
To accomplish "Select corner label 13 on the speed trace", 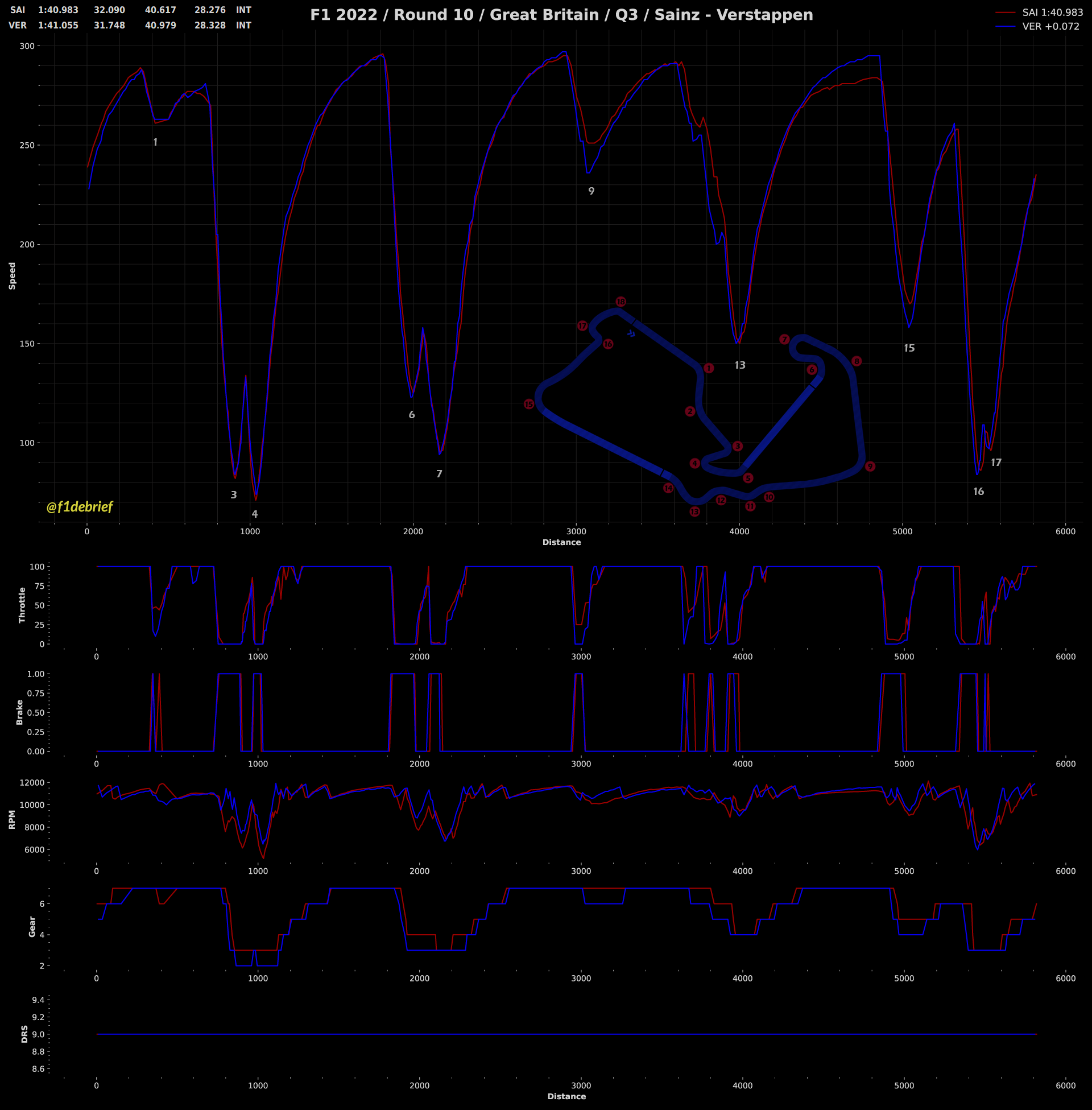I will click(740, 365).
